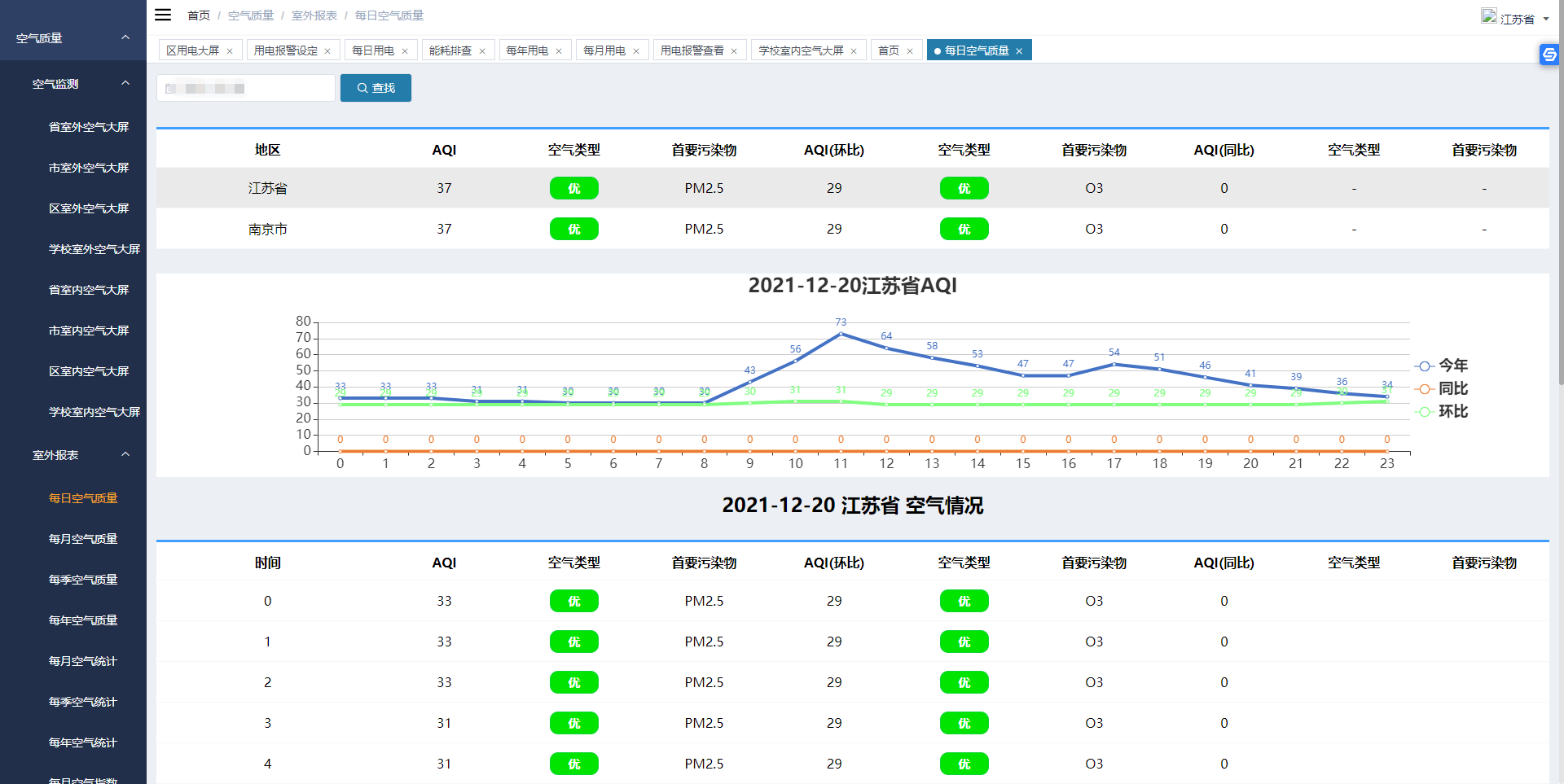Close the 学校室内空气大屏 tab
This screenshot has height=784, width=1564.
[854, 51]
